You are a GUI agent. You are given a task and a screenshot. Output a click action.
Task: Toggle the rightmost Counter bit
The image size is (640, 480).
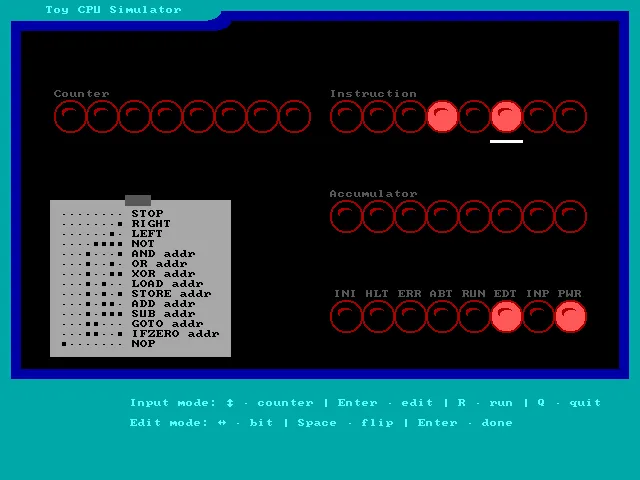[x=294, y=117]
